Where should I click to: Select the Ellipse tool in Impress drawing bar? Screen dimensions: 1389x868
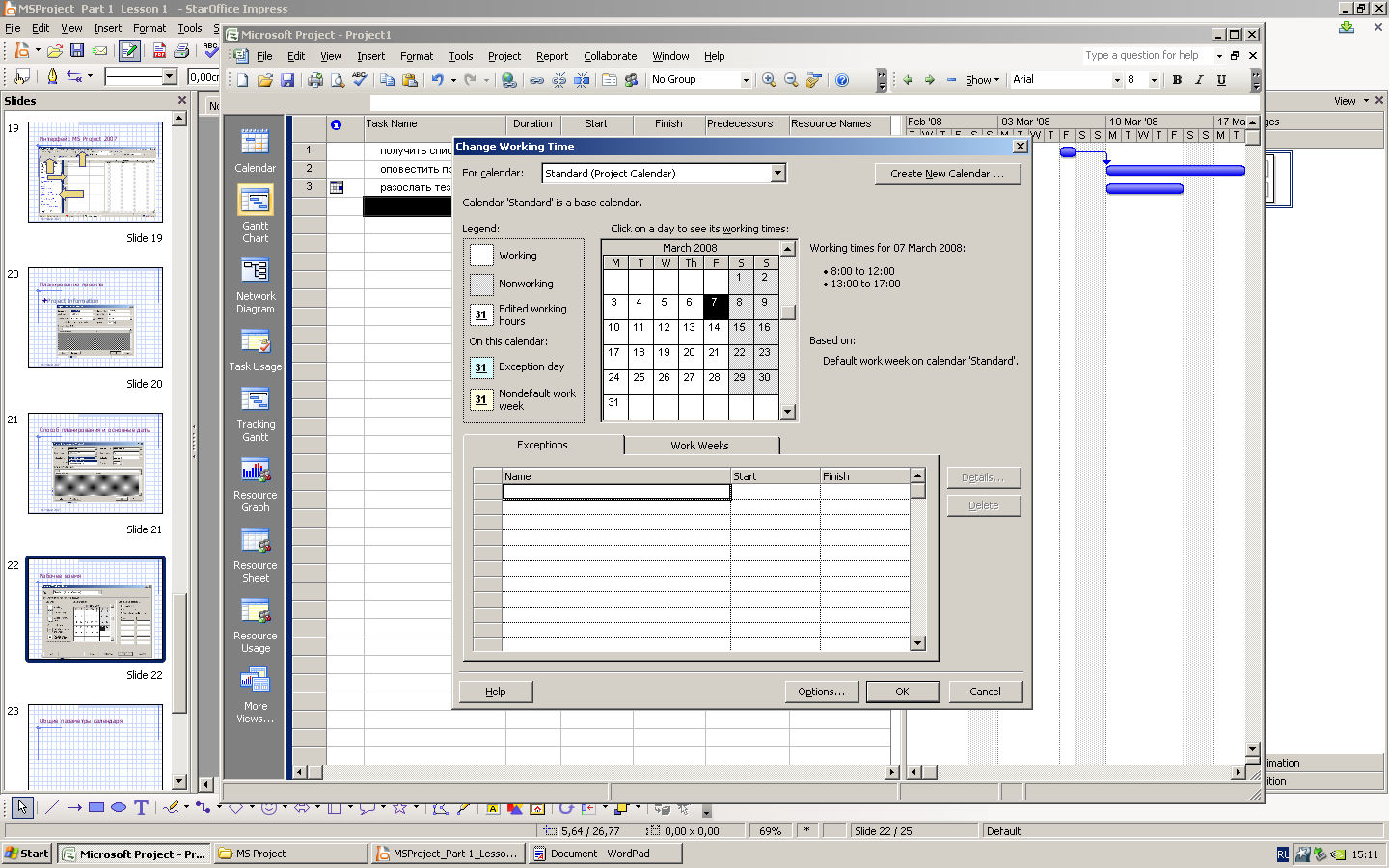pos(119,808)
